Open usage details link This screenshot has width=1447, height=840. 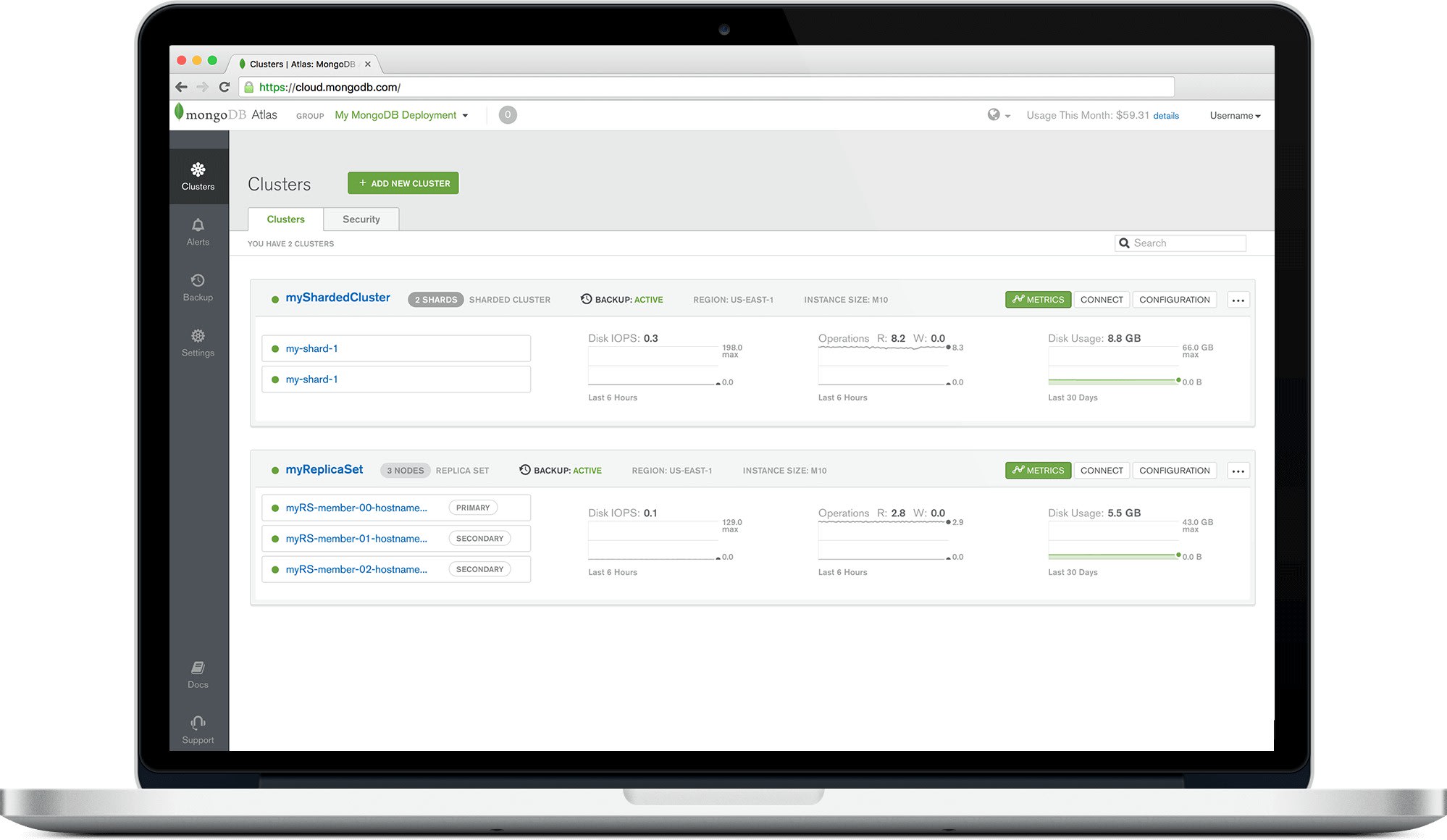point(1166,115)
